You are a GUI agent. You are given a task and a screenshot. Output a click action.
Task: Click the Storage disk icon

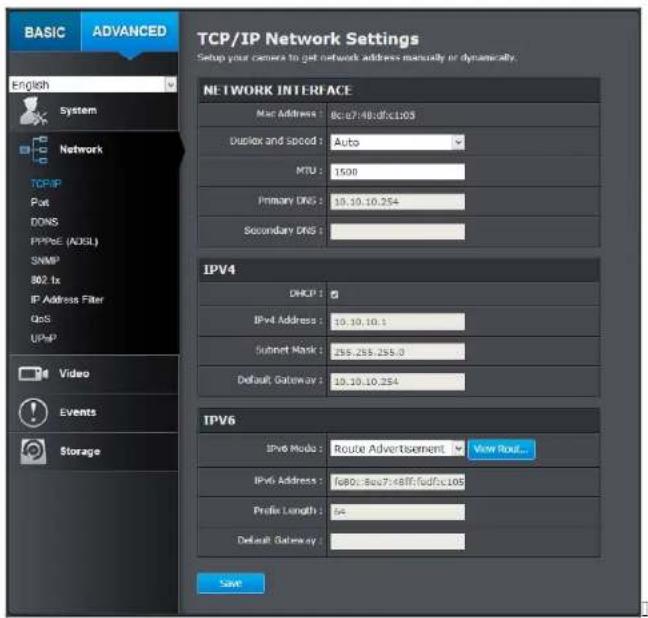(33, 451)
